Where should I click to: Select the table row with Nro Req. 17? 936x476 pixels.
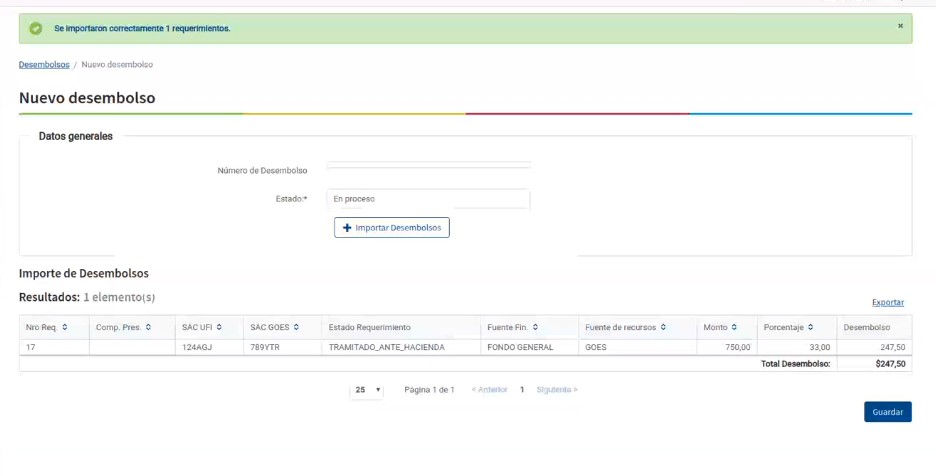400,347
